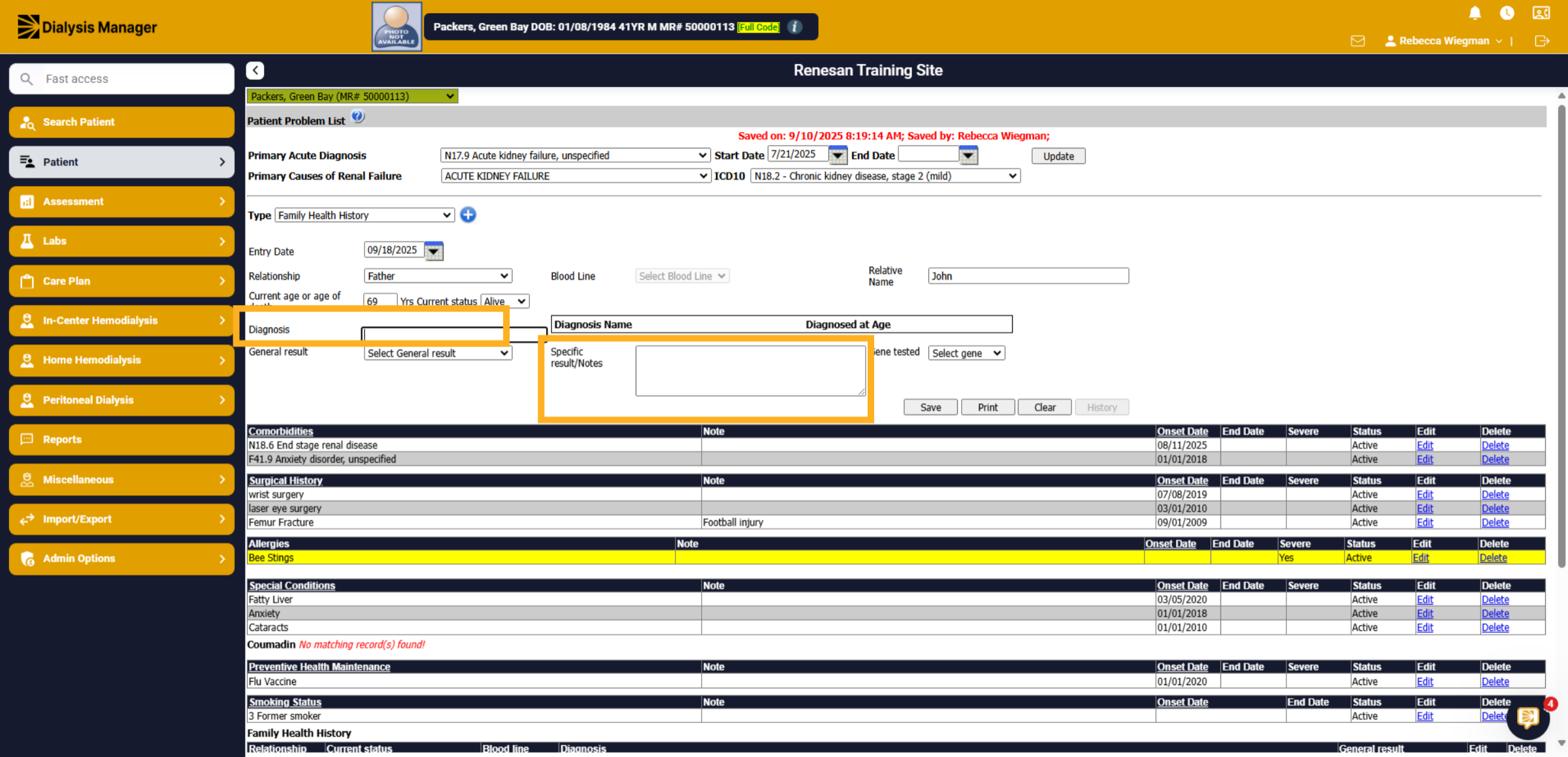Click the Save button
The height and width of the screenshot is (757, 1568).
point(930,408)
